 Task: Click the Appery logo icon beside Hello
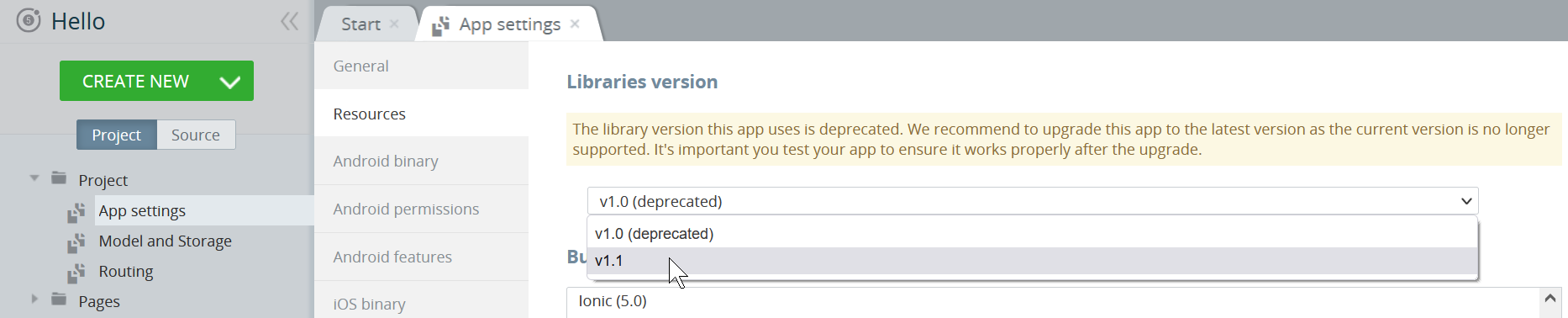pyautogui.click(x=29, y=20)
